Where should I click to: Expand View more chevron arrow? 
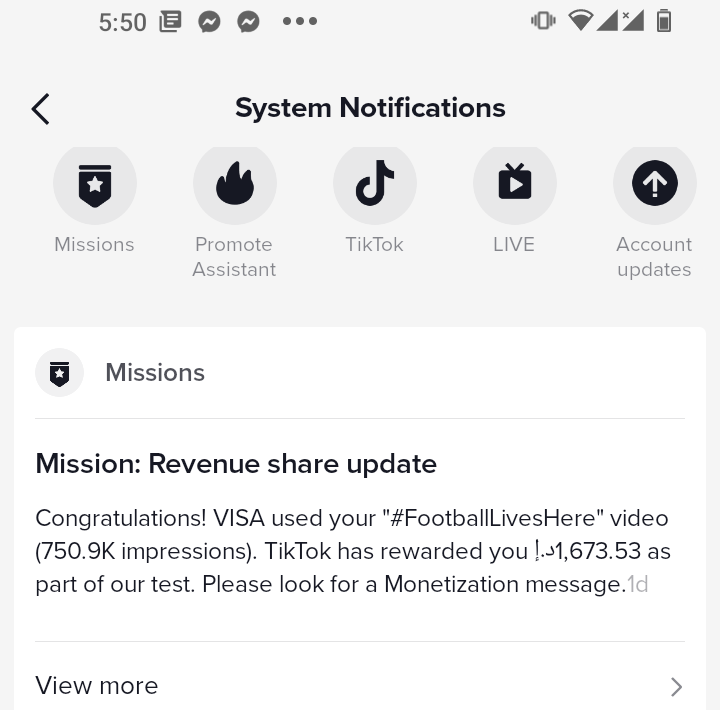coord(676,687)
